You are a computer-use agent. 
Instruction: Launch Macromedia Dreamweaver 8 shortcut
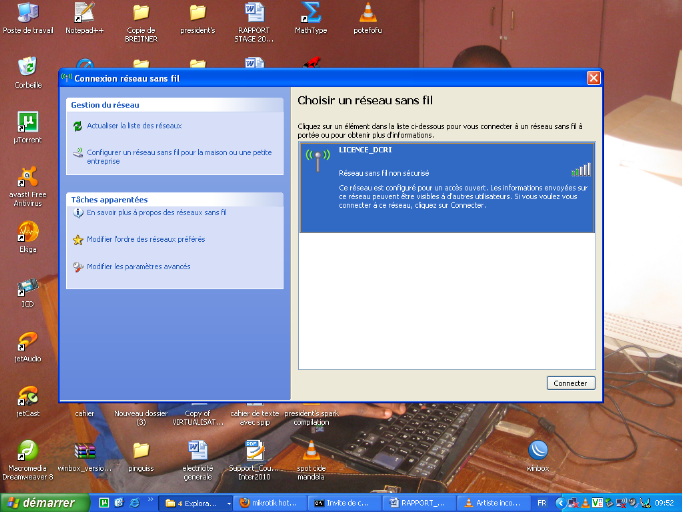click(x=29, y=454)
